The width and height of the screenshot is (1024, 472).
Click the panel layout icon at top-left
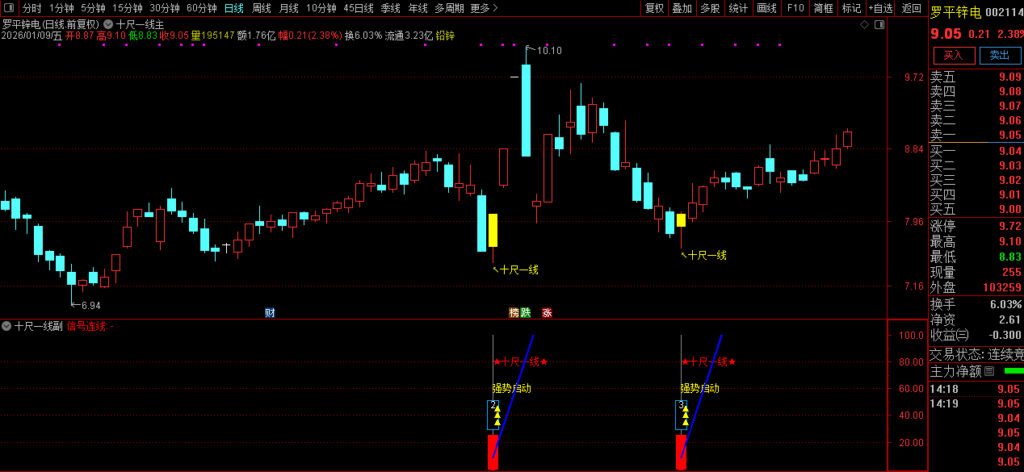[8, 8]
